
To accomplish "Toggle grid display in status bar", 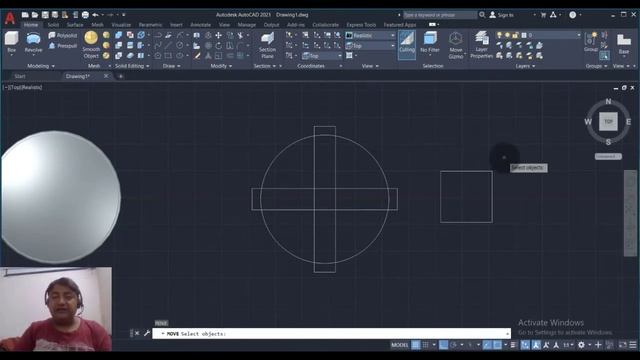I will pyautogui.click(x=416, y=345).
